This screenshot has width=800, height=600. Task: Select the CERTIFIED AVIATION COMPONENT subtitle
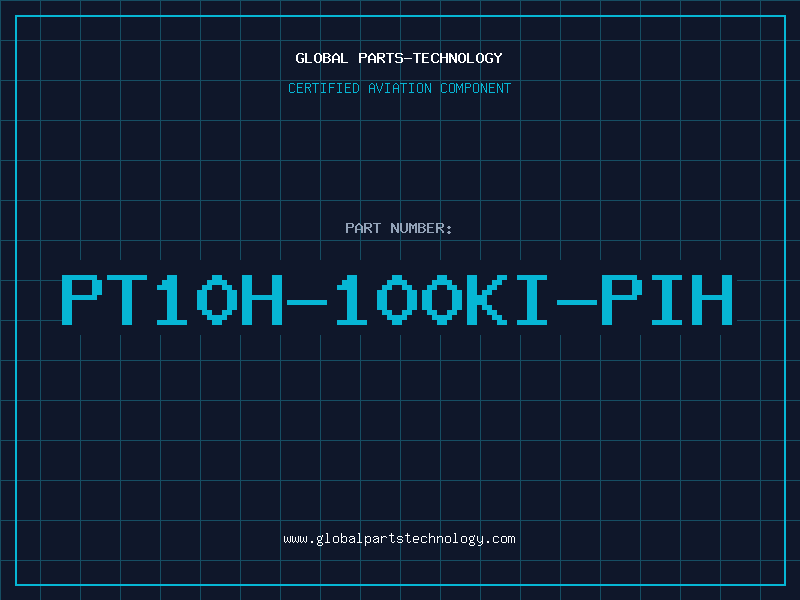click(399, 88)
